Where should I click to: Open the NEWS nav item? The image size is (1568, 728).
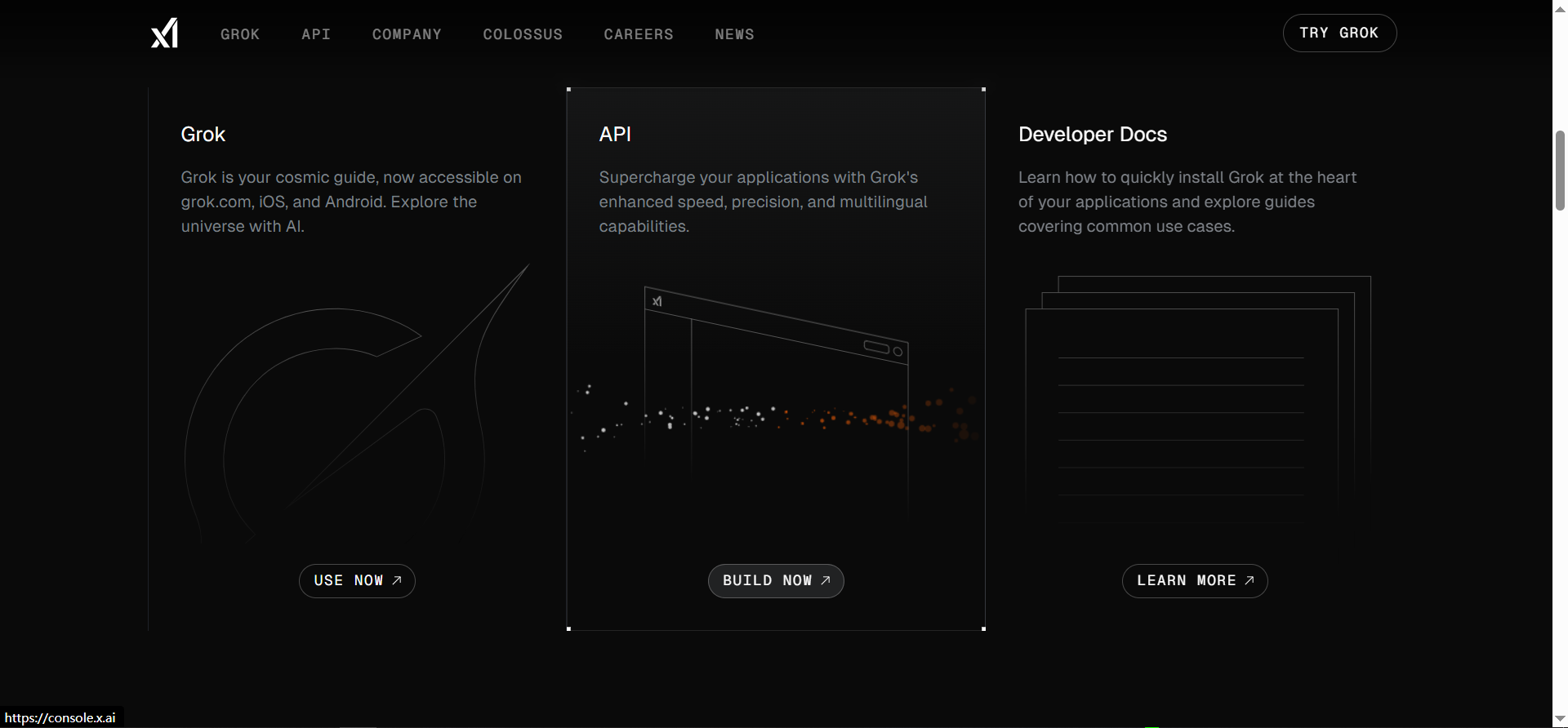click(734, 34)
